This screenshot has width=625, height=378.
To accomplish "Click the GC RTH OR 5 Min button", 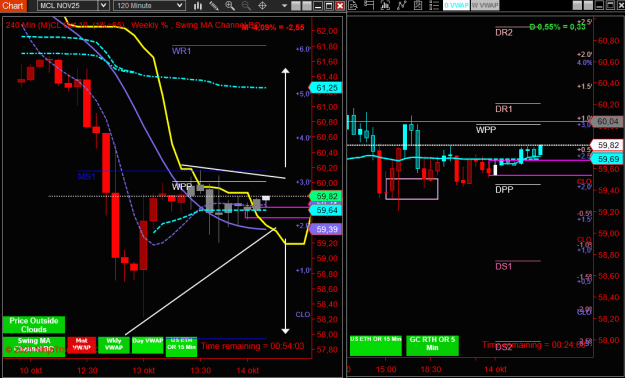I will 432,345.
